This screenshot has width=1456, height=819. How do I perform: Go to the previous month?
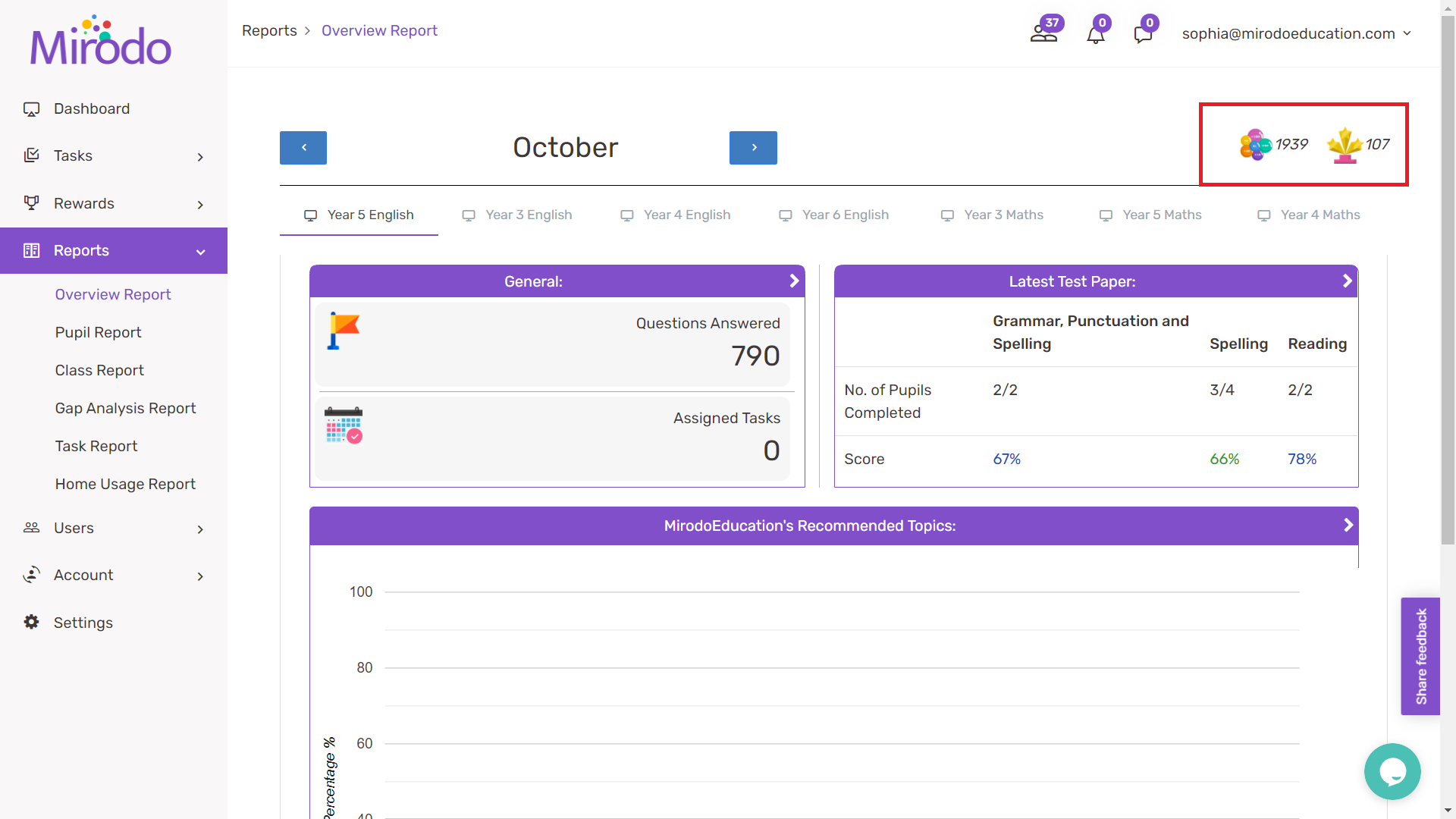tap(303, 147)
